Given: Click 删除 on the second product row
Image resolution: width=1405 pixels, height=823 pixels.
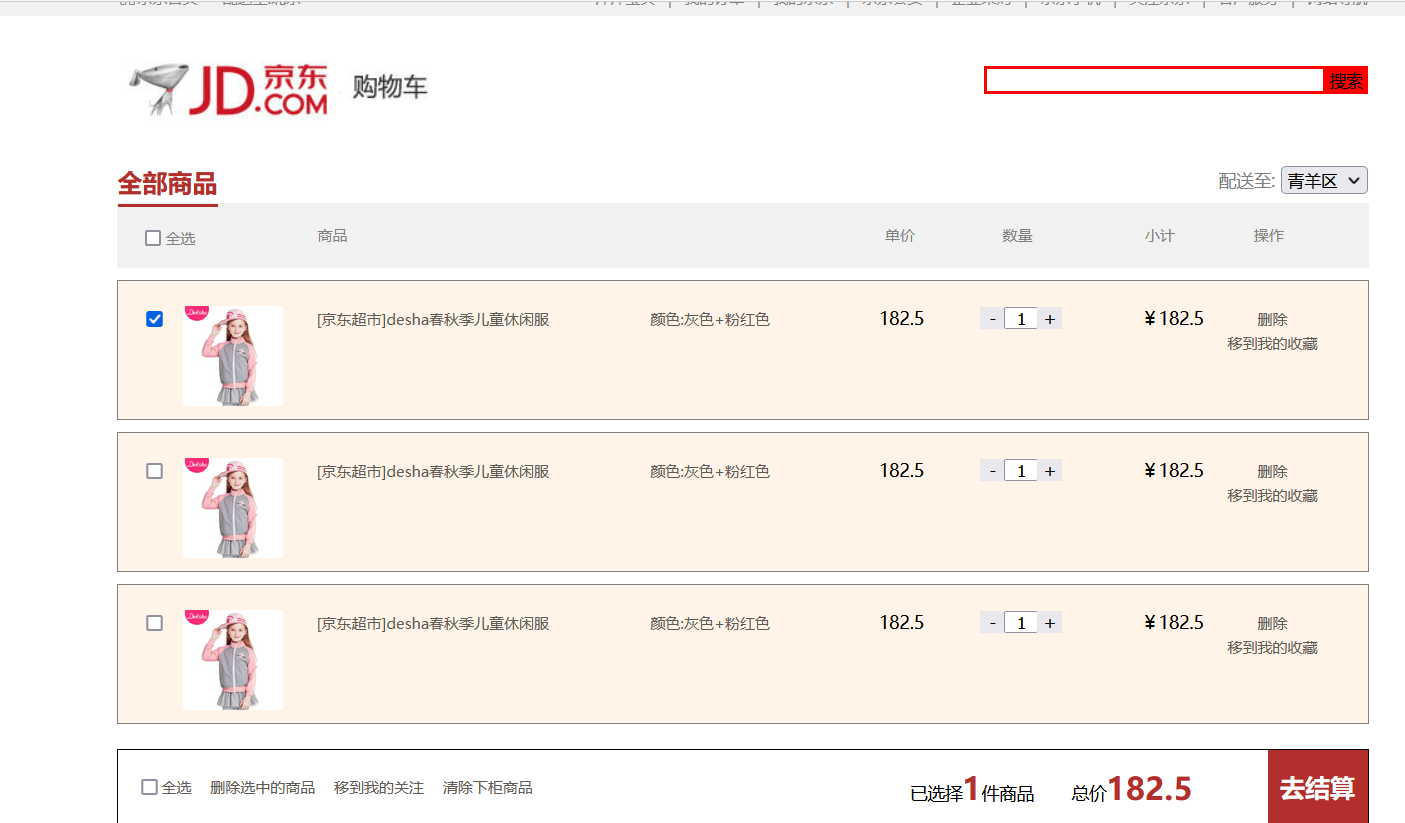Looking at the screenshot, I should [1272, 472].
